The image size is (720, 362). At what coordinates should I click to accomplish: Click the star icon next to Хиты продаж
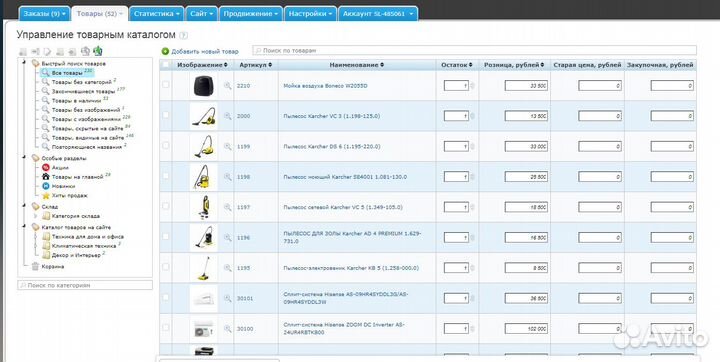45,195
